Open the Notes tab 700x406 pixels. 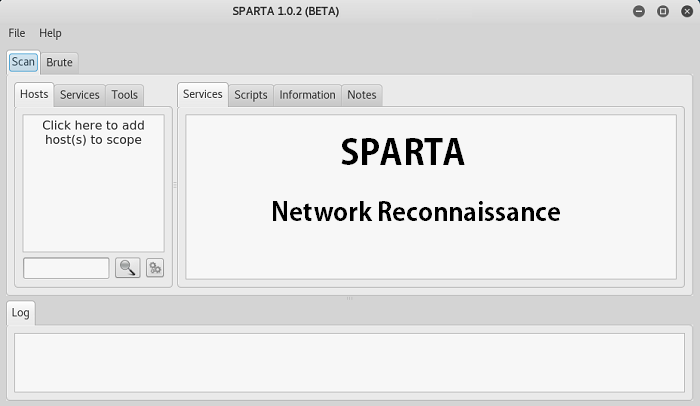point(362,95)
